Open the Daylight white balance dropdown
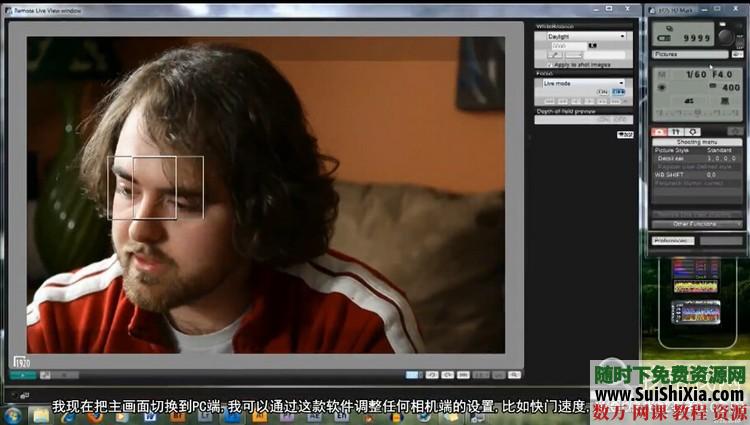The width and height of the screenshot is (750, 425). [x=585, y=35]
